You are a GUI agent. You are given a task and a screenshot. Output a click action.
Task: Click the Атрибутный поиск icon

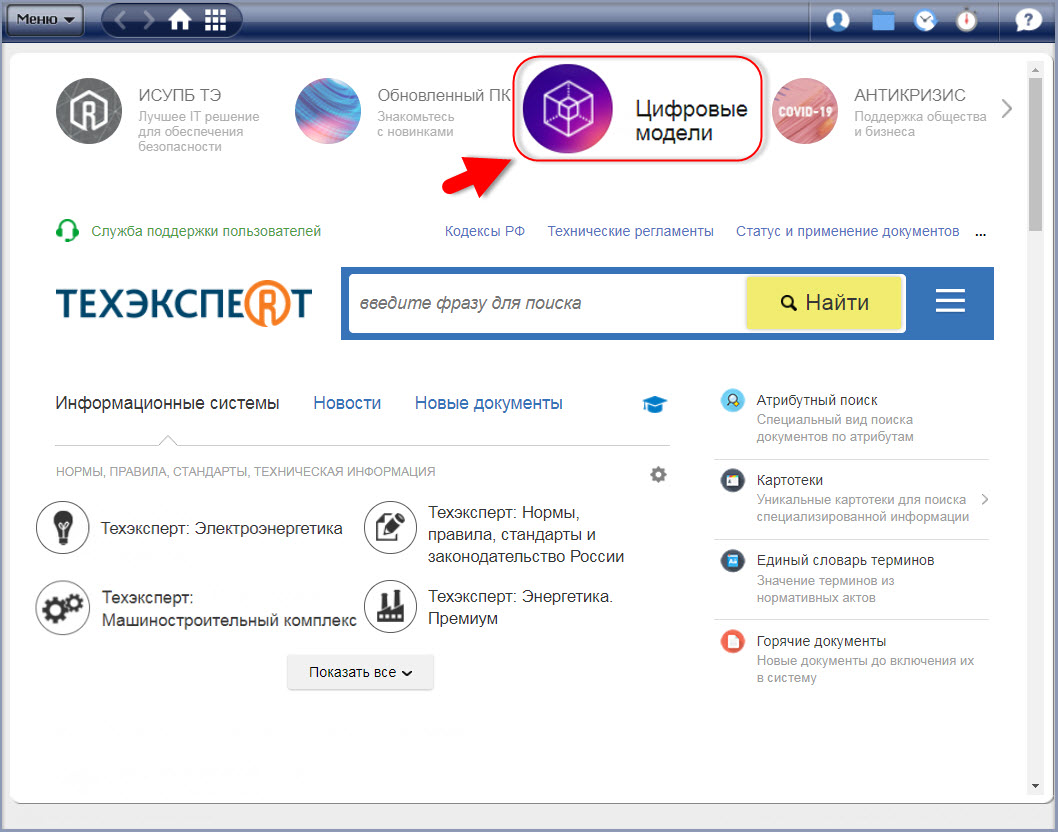[732, 400]
